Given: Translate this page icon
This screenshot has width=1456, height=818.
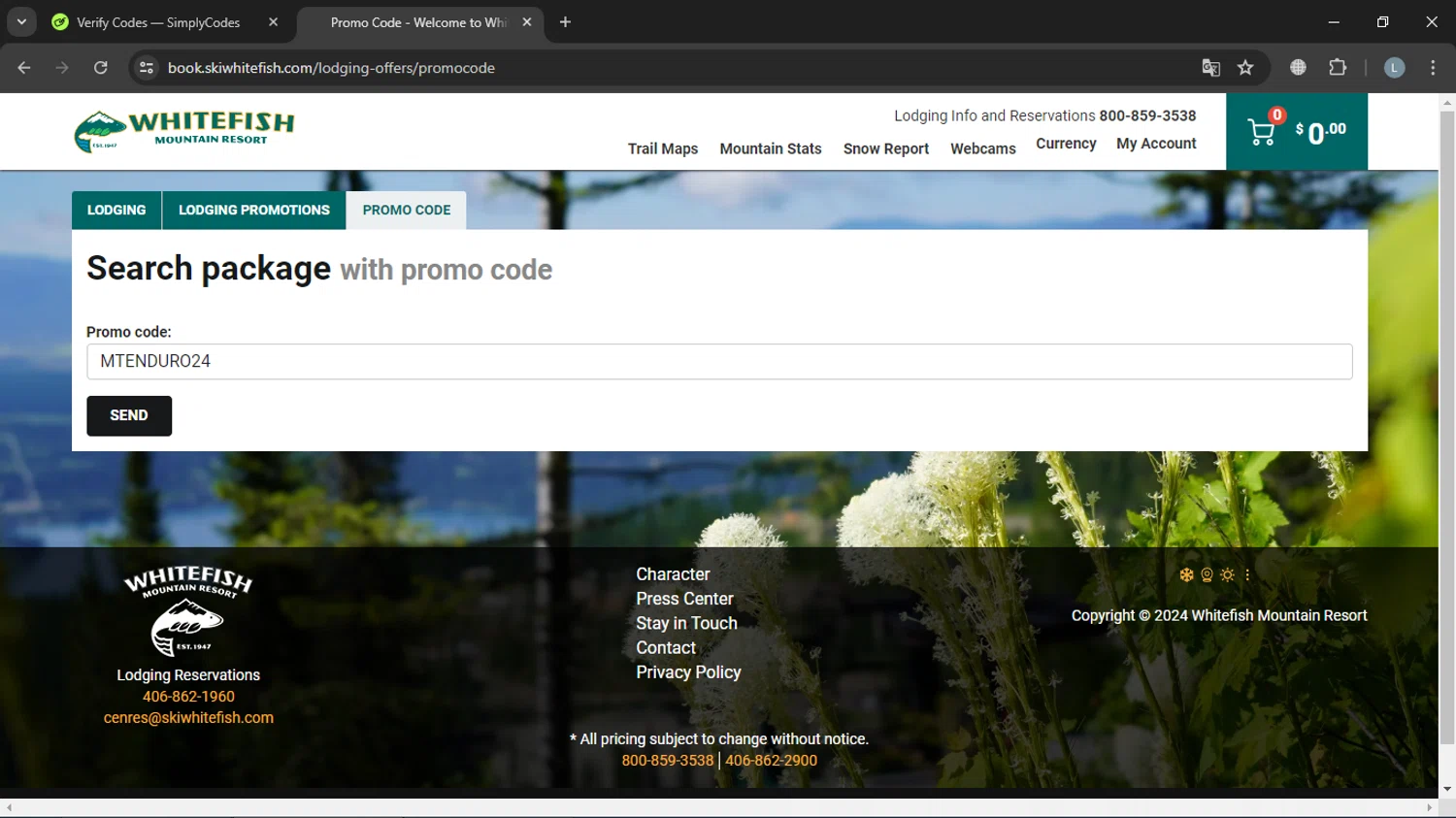Looking at the screenshot, I should pyautogui.click(x=1210, y=68).
